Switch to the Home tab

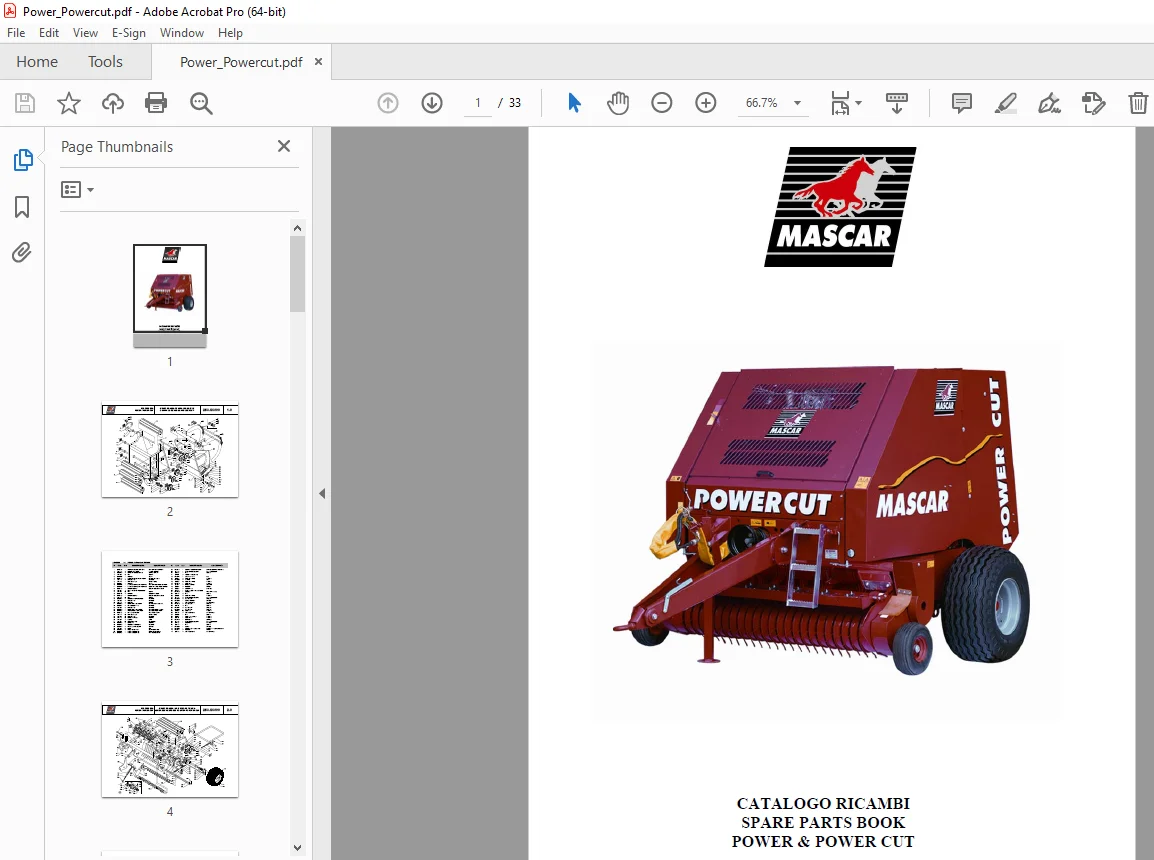[x=37, y=62]
